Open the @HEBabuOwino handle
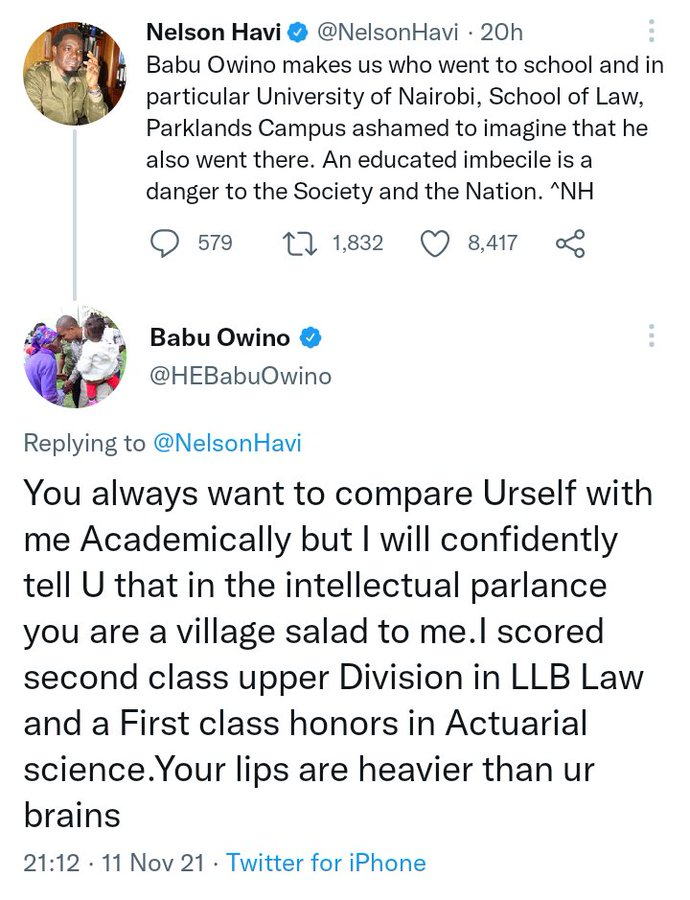Image resolution: width=690 pixels, height=900 pixels. pyautogui.click(x=240, y=376)
